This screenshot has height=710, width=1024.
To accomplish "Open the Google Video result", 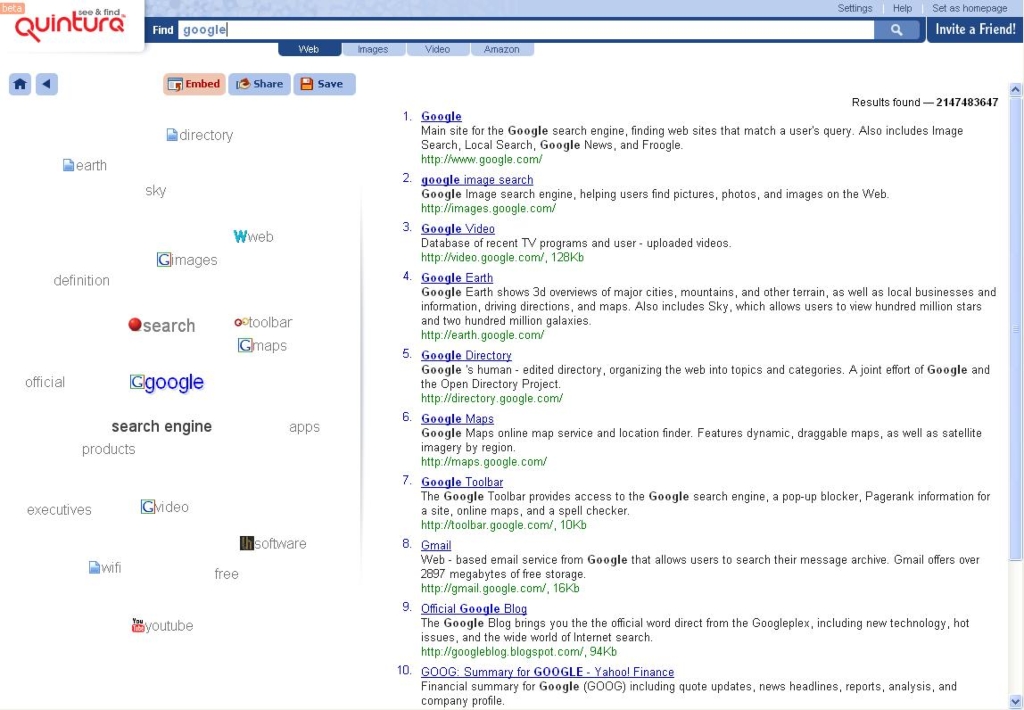I will (x=458, y=229).
